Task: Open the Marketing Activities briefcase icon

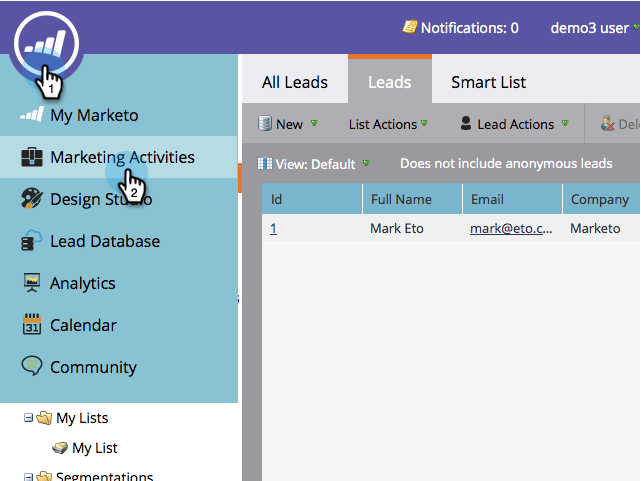Action: click(31, 157)
